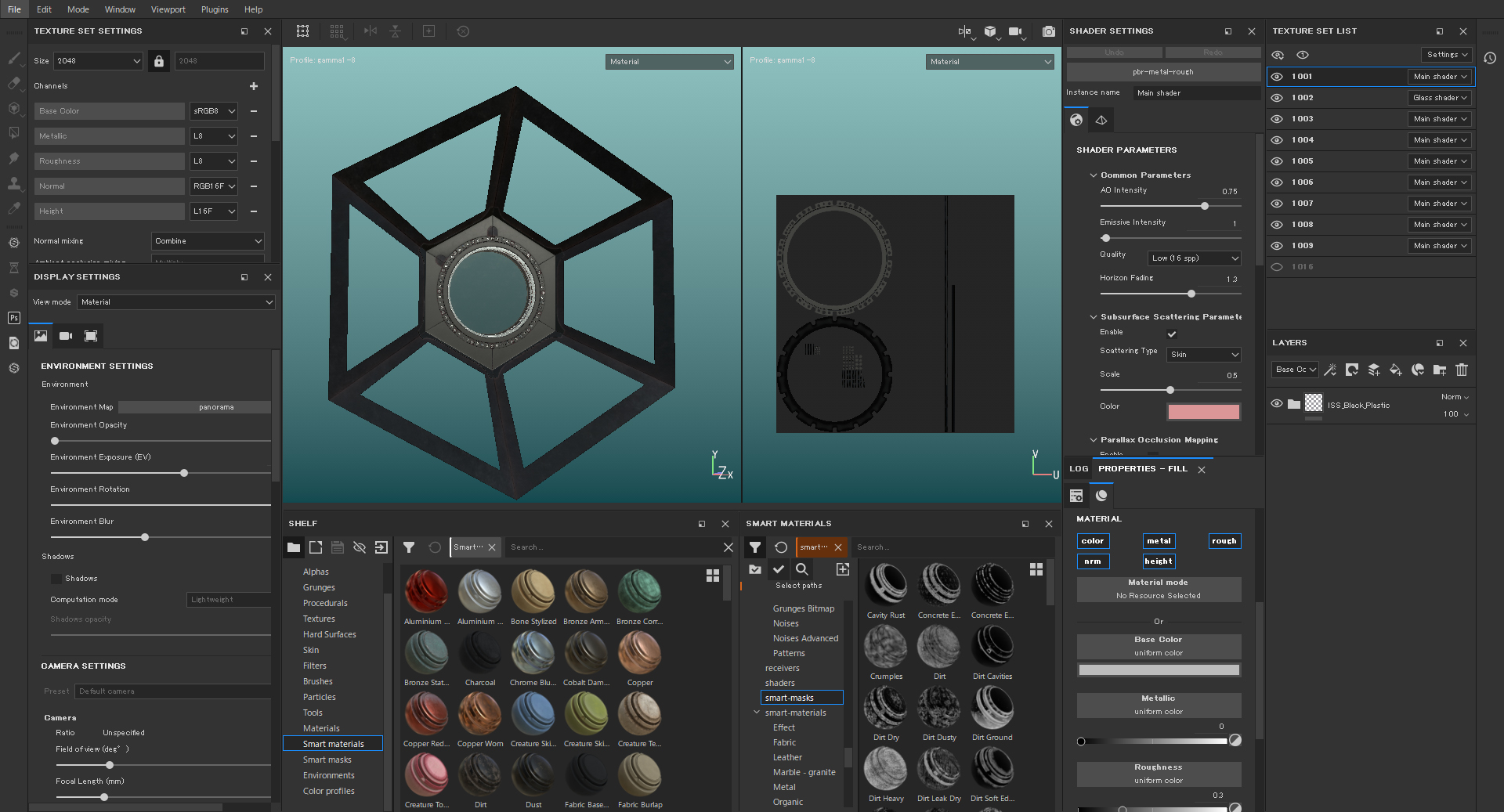Open Base Color sRGB8 format dropdown

[214, 111]
